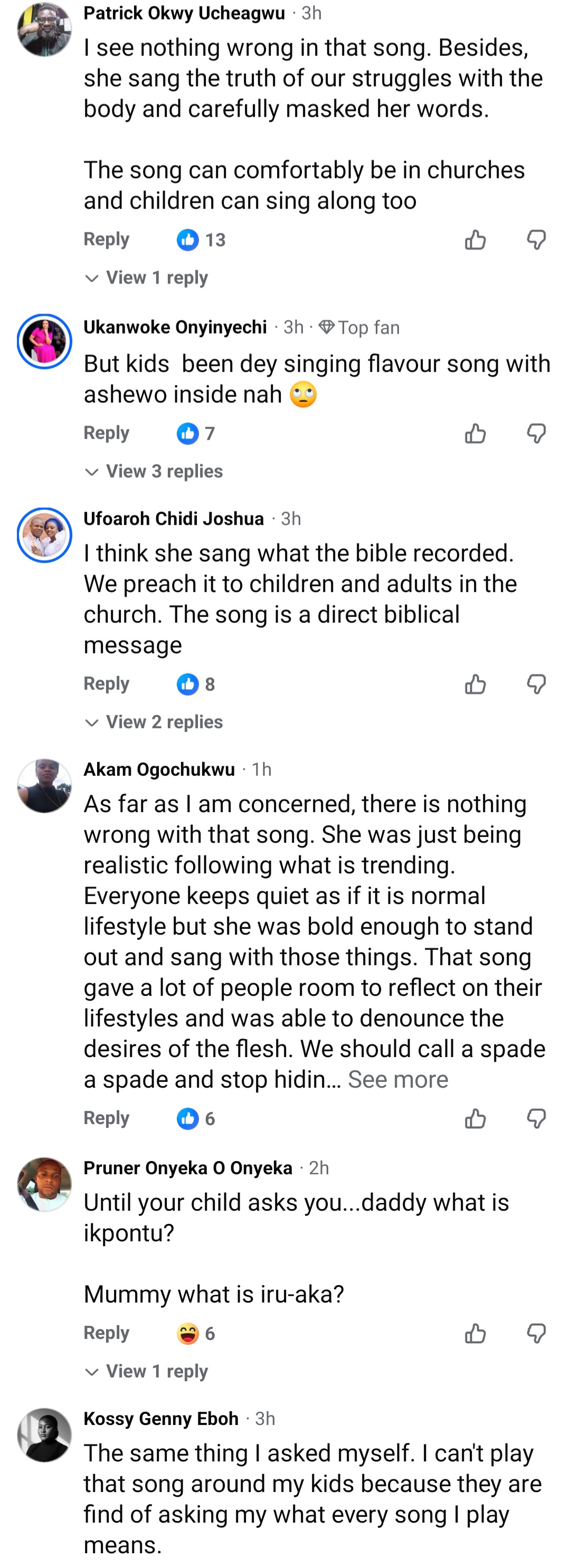Thumbs down Ukanwoke Onyinyechi's comment
Image resolution: width=570 pixels, height=1568 pixels.
pos(536,433)
